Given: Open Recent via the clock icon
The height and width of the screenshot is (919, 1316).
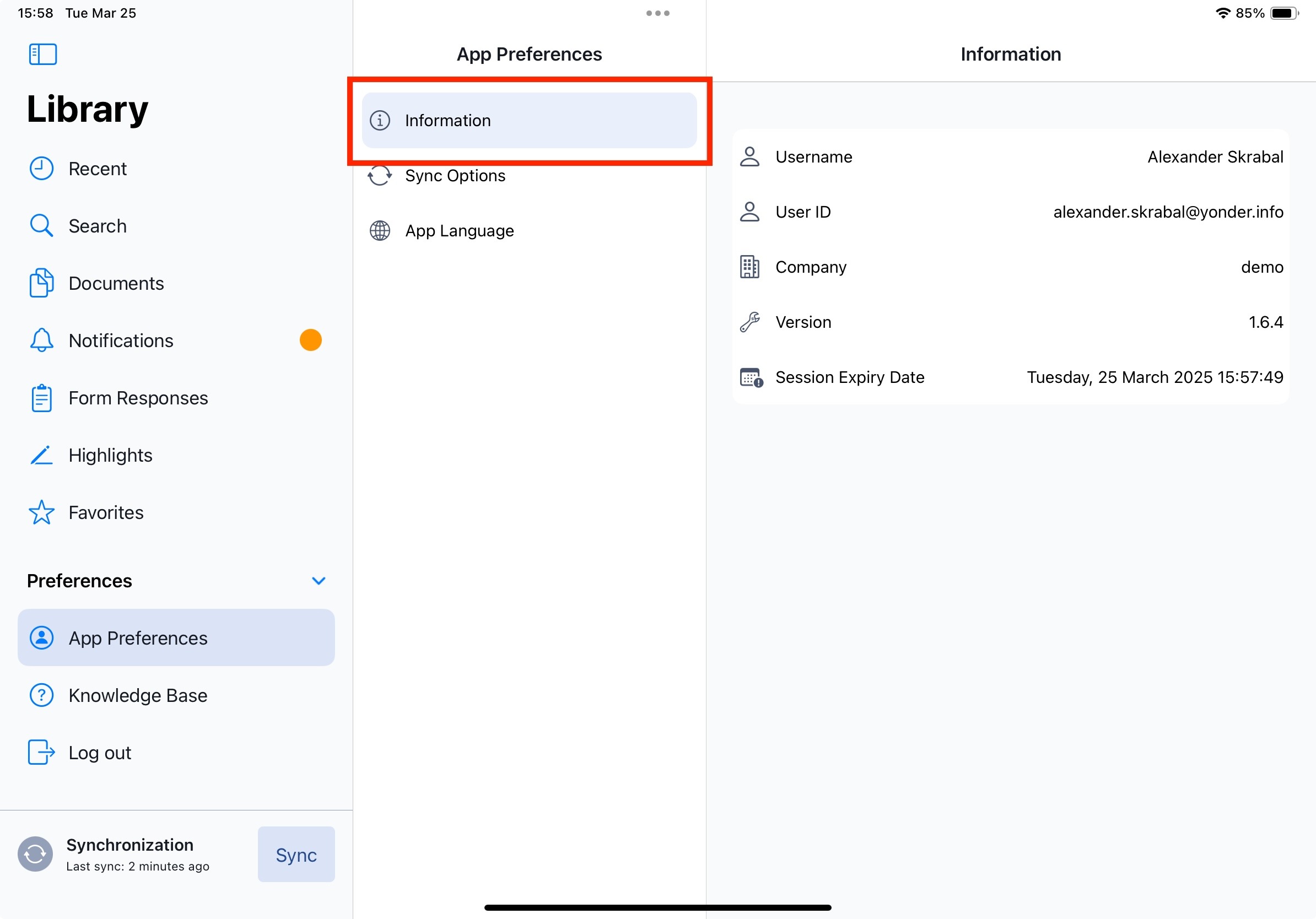Looking at the screenshot, I should pos(41,169).
